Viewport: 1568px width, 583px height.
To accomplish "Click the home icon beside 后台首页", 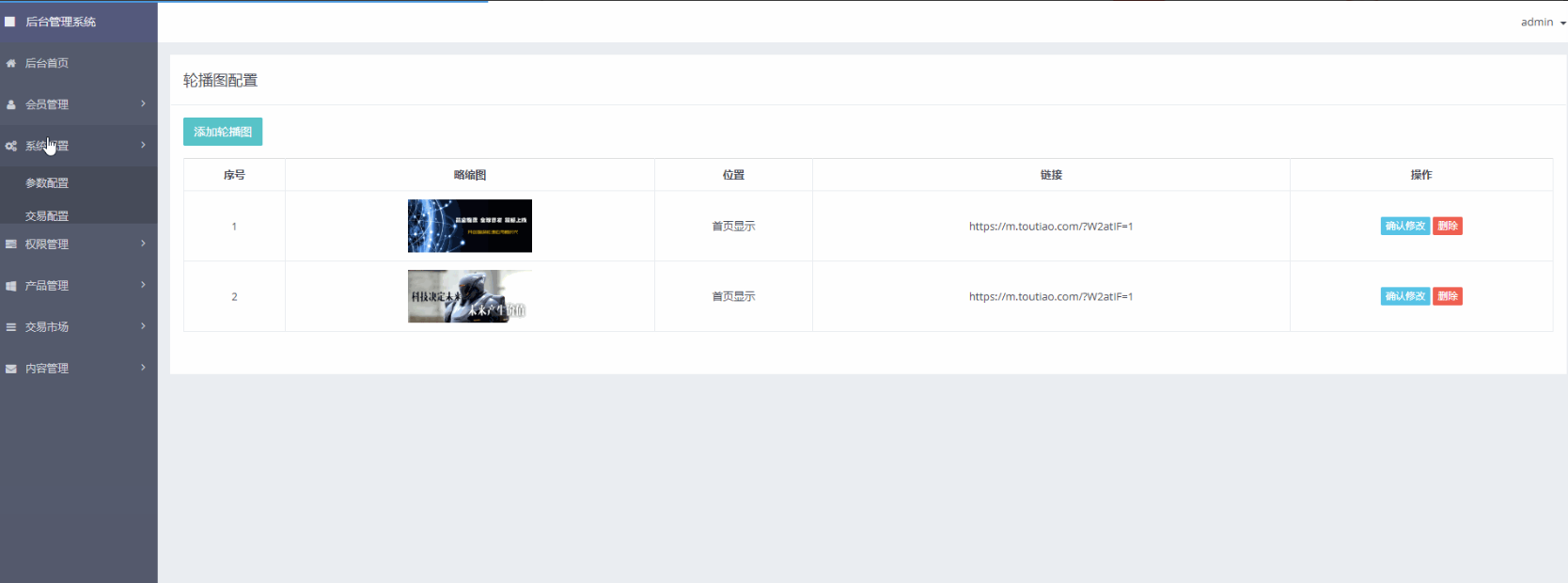I will point(11,63).
